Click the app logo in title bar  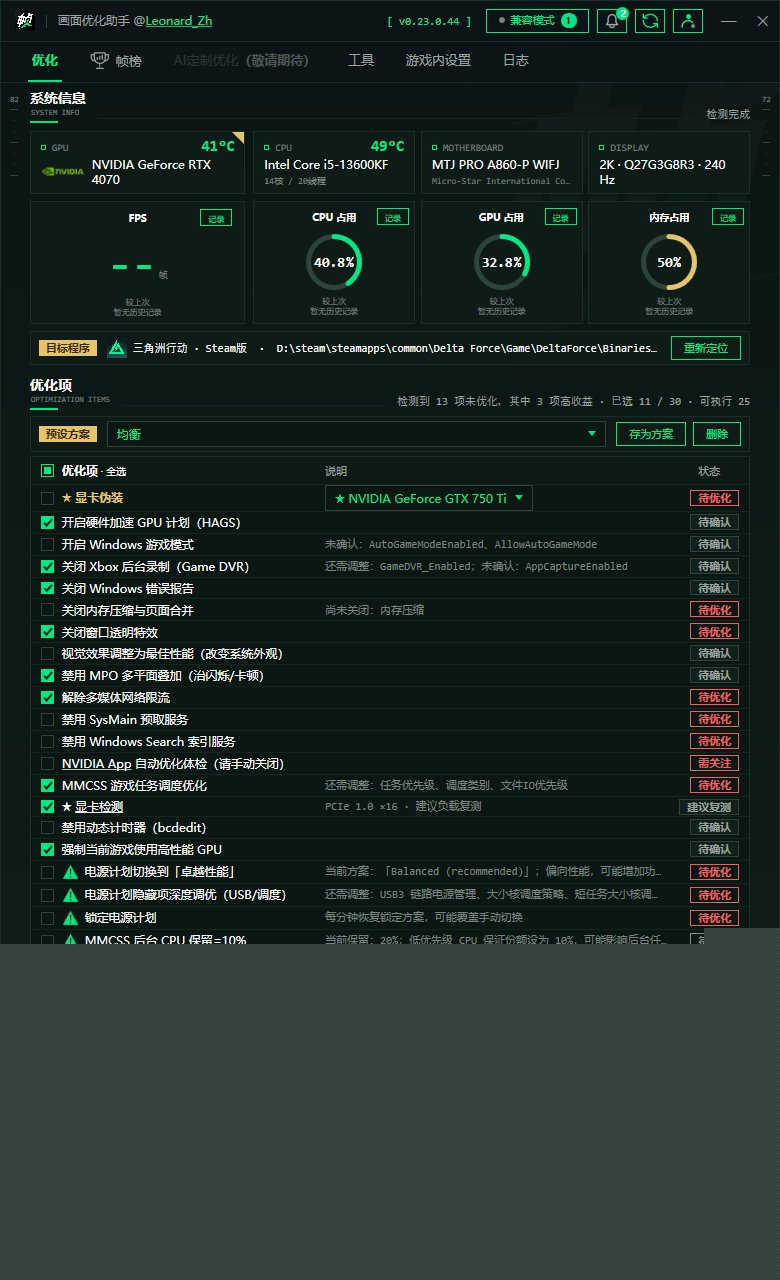pyautogui.click(x=25, y=20)
